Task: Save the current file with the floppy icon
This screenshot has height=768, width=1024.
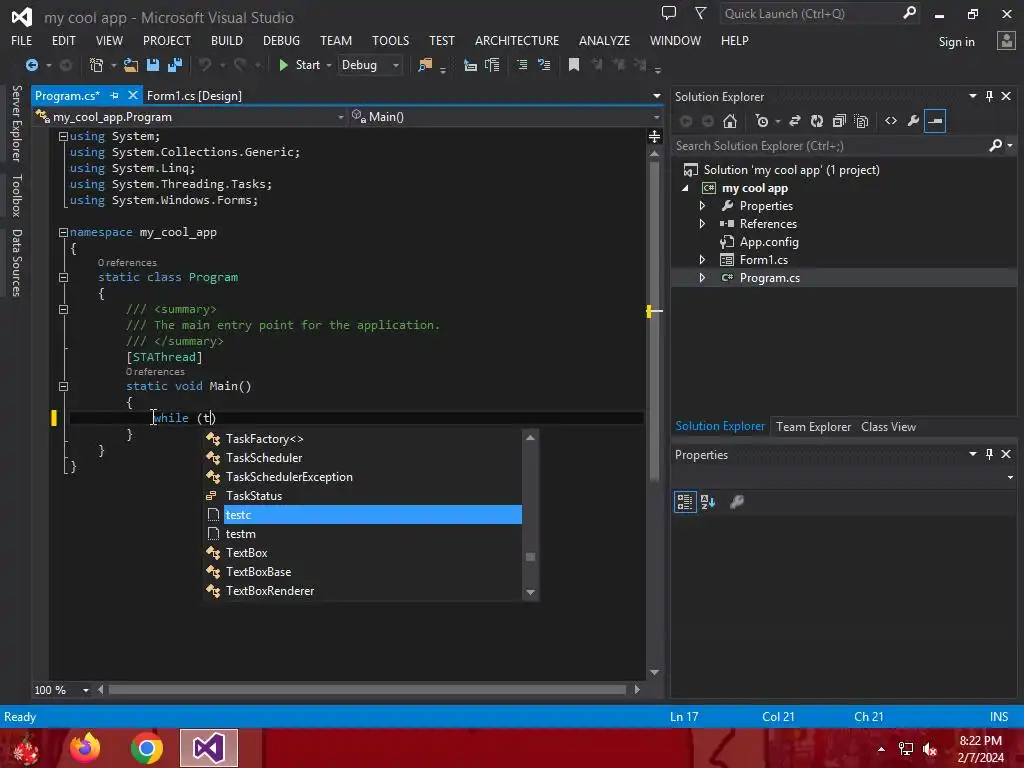Action: coord(153,65)
